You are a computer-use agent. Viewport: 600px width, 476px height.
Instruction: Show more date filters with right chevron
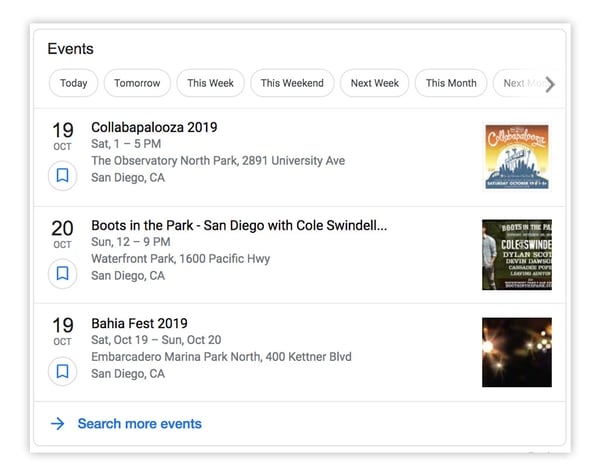coord(550,84)
